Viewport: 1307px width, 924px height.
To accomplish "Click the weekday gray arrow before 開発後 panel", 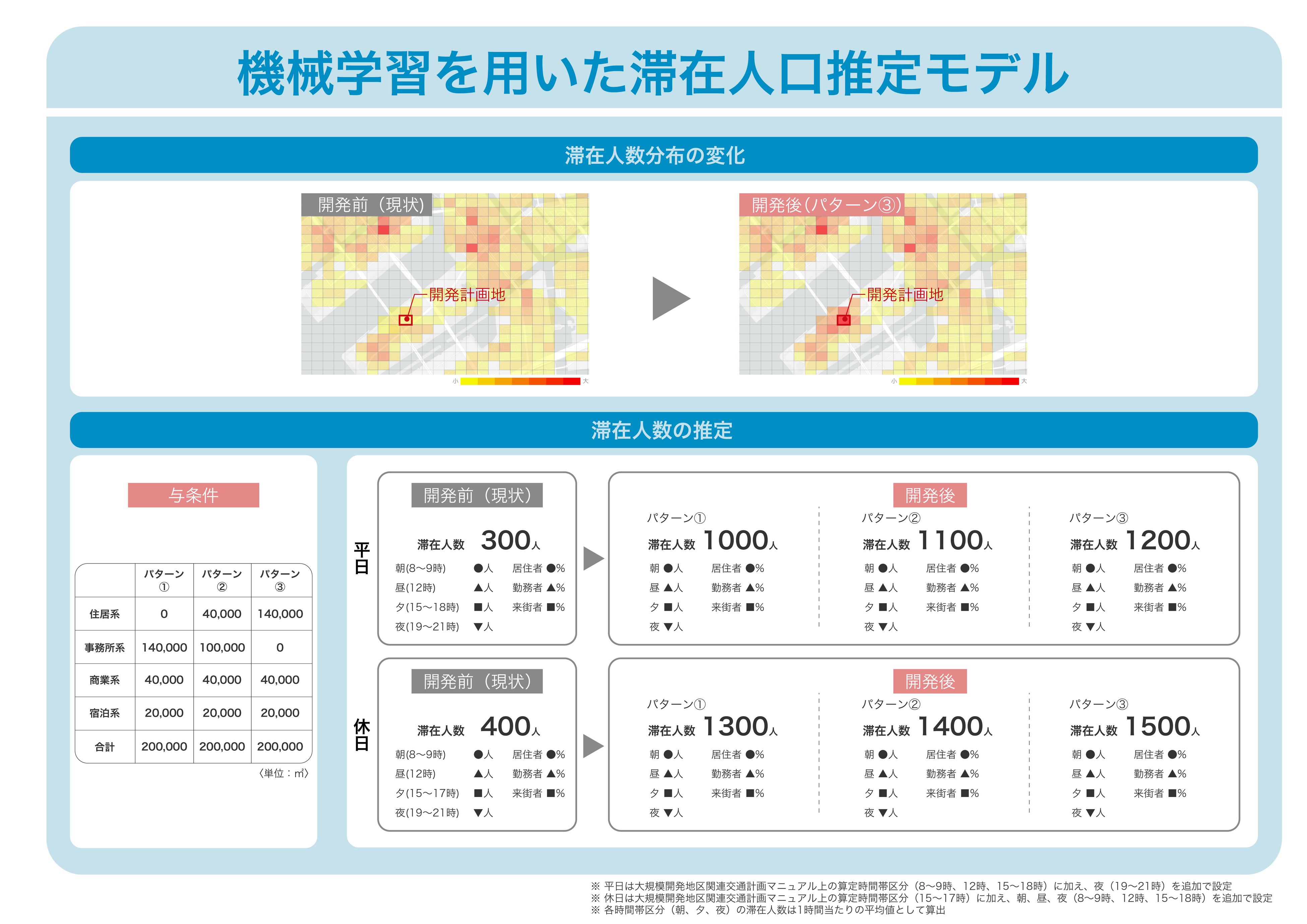I will [x=593, y=558].
